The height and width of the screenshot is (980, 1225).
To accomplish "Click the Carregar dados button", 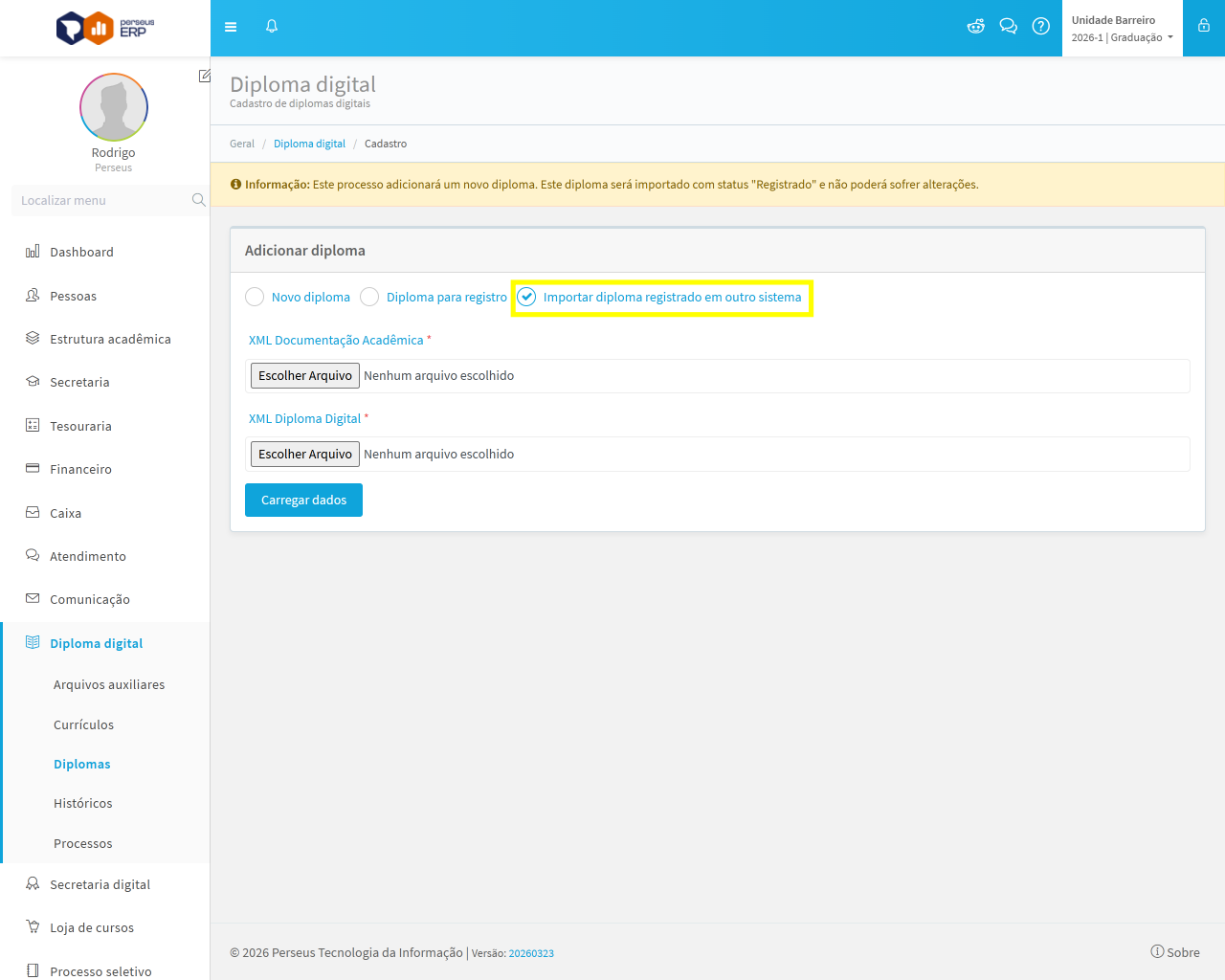I will pos(303,500).
